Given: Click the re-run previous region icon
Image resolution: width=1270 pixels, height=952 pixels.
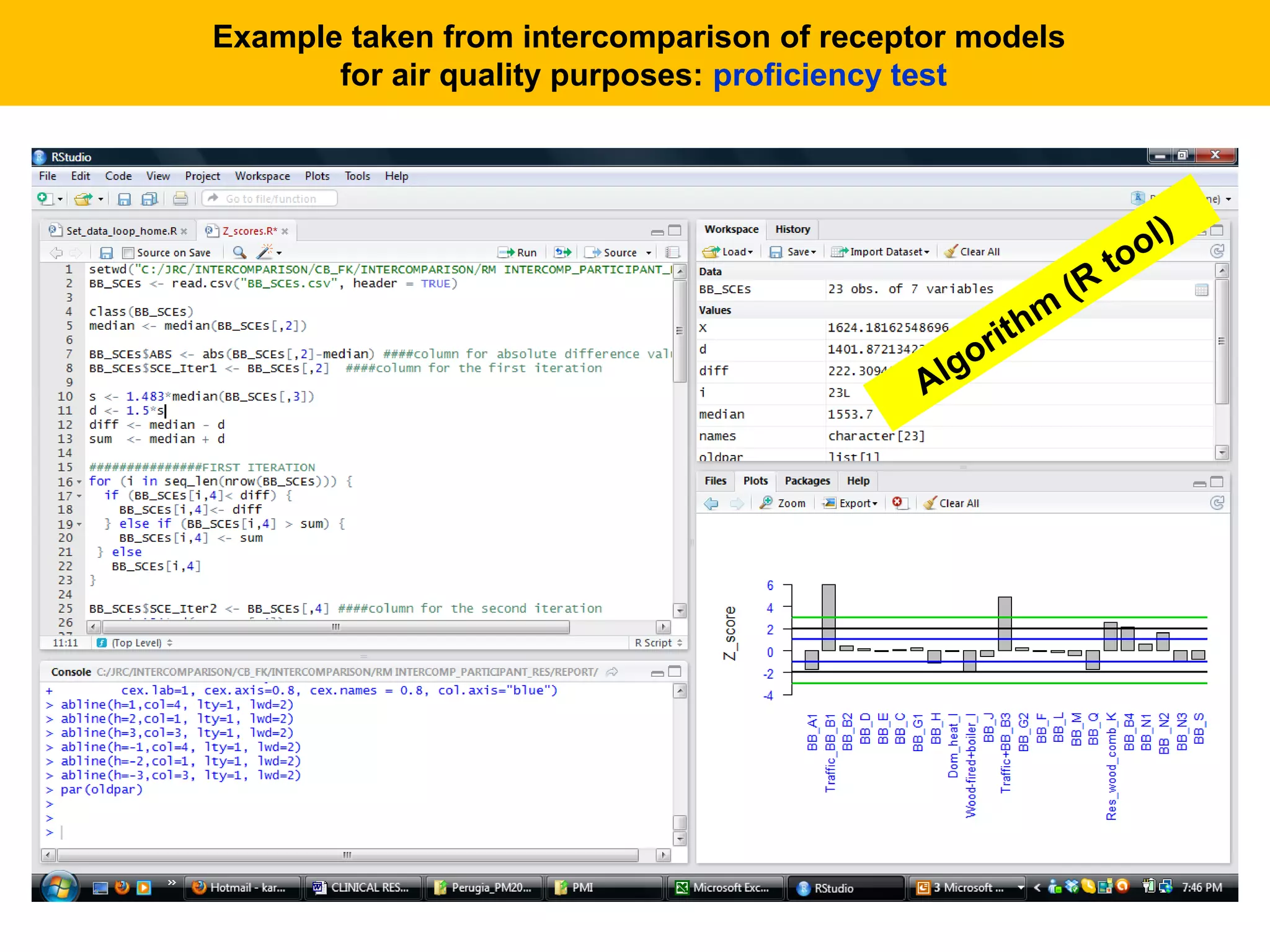Looking at the screenshot, I should coord(562,252).
